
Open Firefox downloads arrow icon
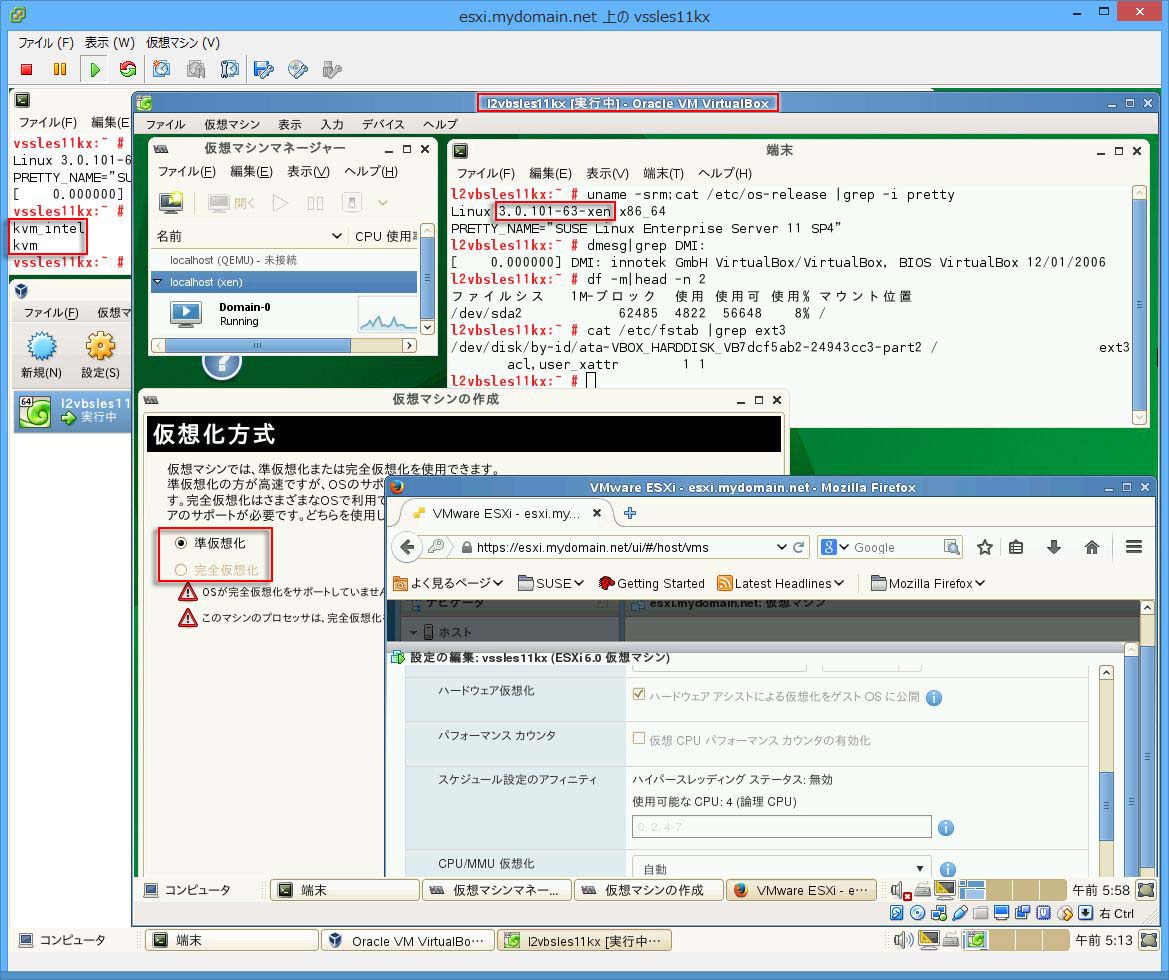pos(1054,547)
